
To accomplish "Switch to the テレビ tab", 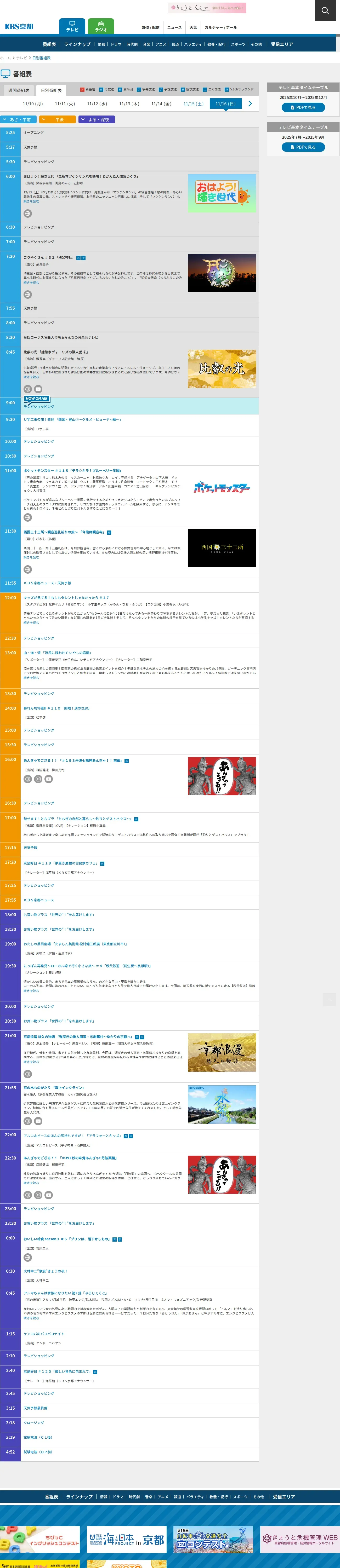I will point(72,26).
